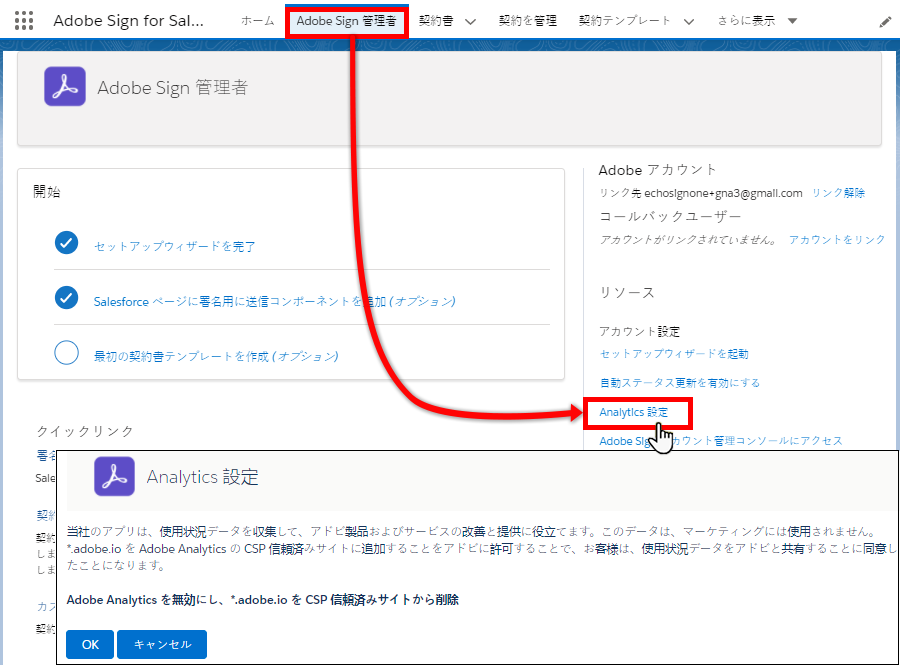The width and height of the screenshot is (900, 665).
Task: Click the リンク解除 link
Action: [x=838, y=193]
